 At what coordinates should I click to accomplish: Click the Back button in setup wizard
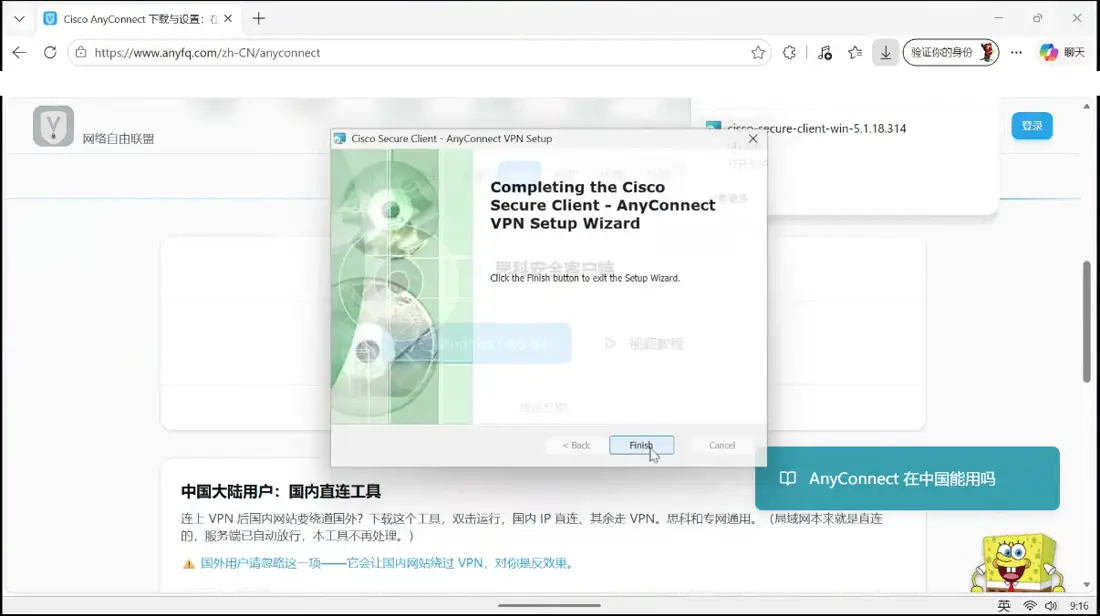coord(576,445)
